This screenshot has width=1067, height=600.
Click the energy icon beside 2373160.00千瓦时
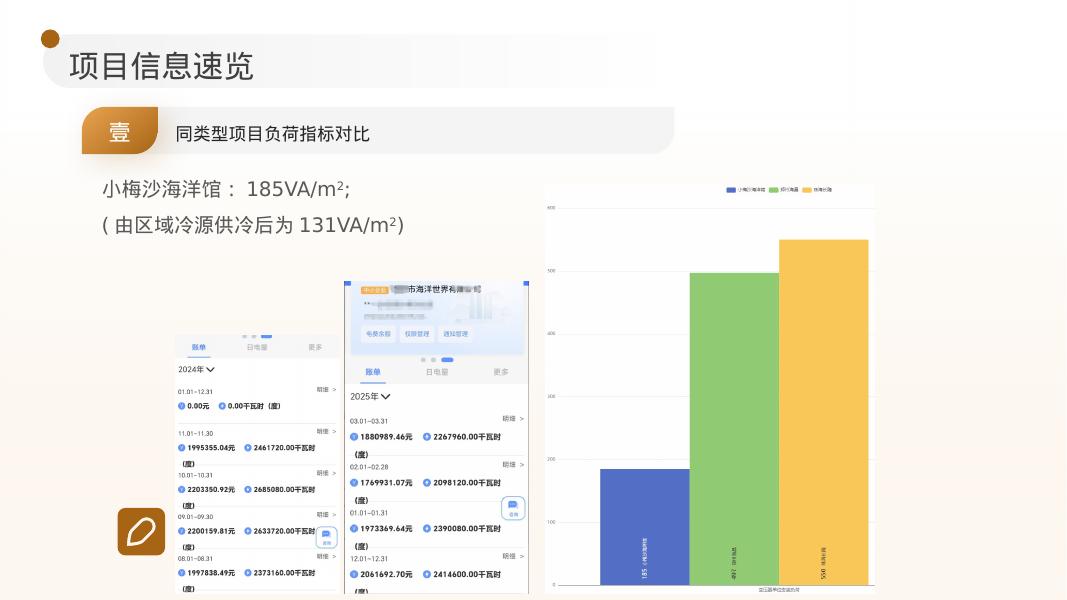pos(248,573)
